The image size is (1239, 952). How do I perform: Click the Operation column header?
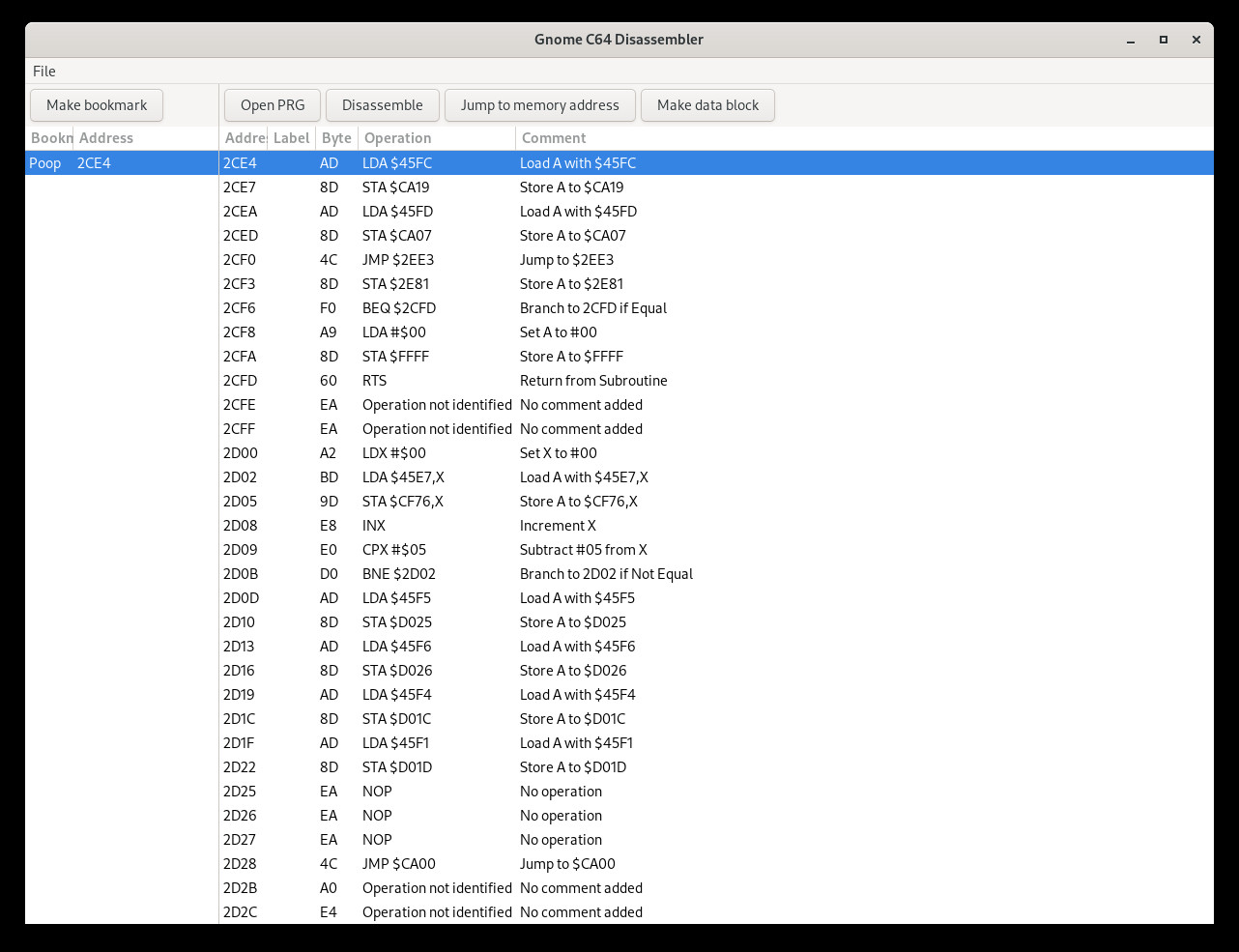tap(437, 138)
